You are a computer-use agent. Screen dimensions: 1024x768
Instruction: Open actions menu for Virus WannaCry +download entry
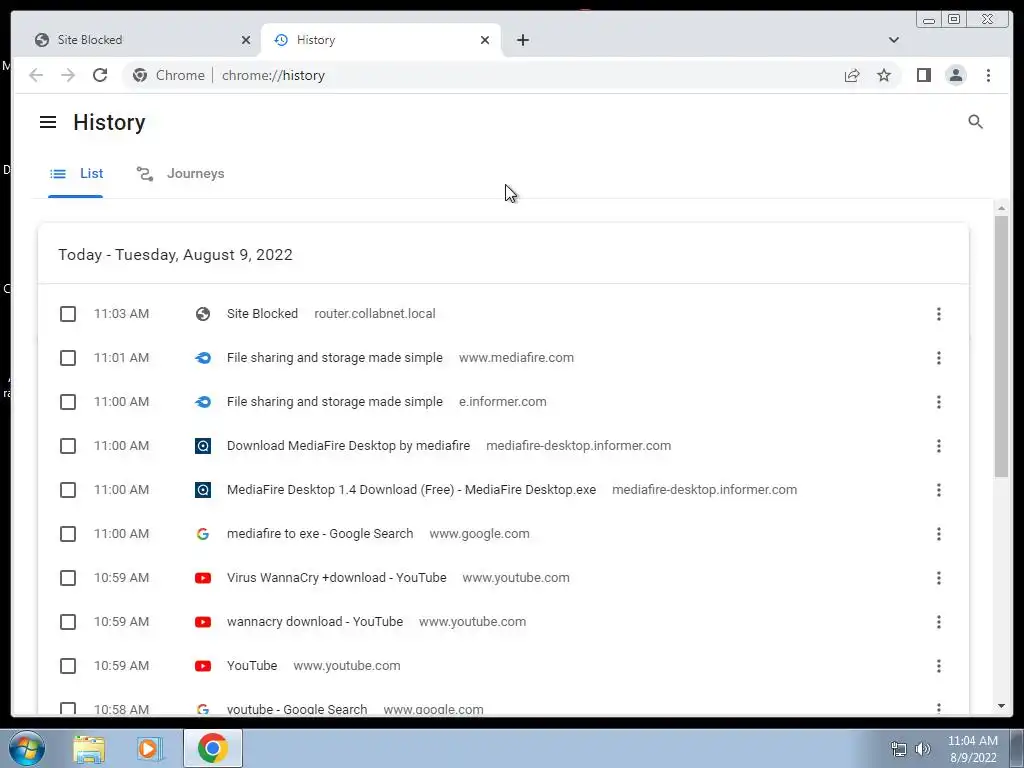(938, 578)
